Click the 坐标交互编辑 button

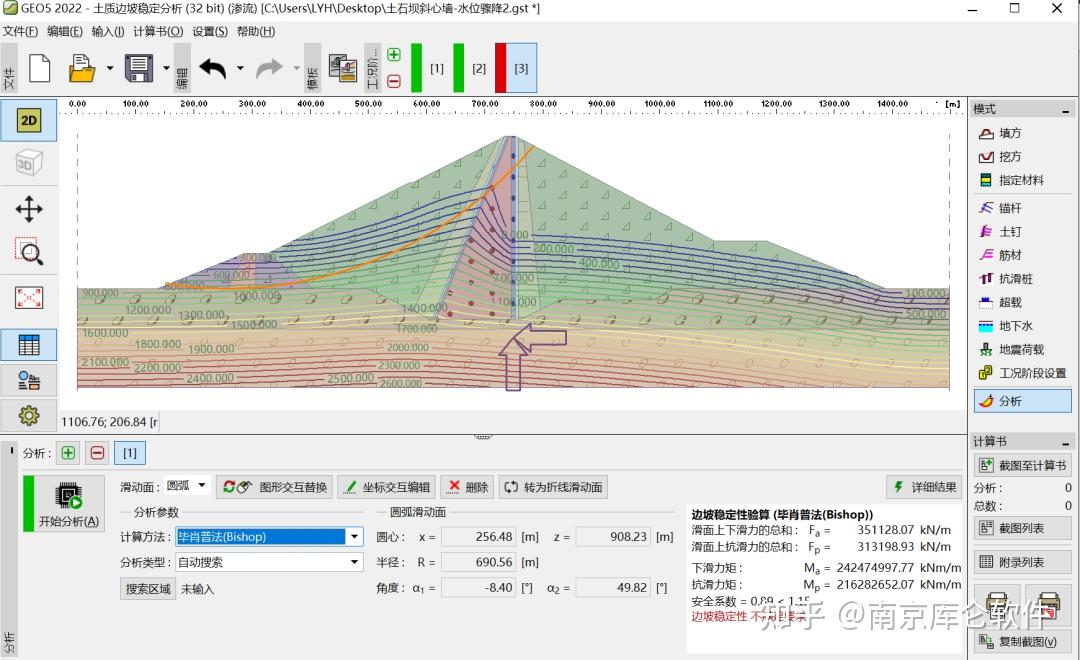pos(388,487)
